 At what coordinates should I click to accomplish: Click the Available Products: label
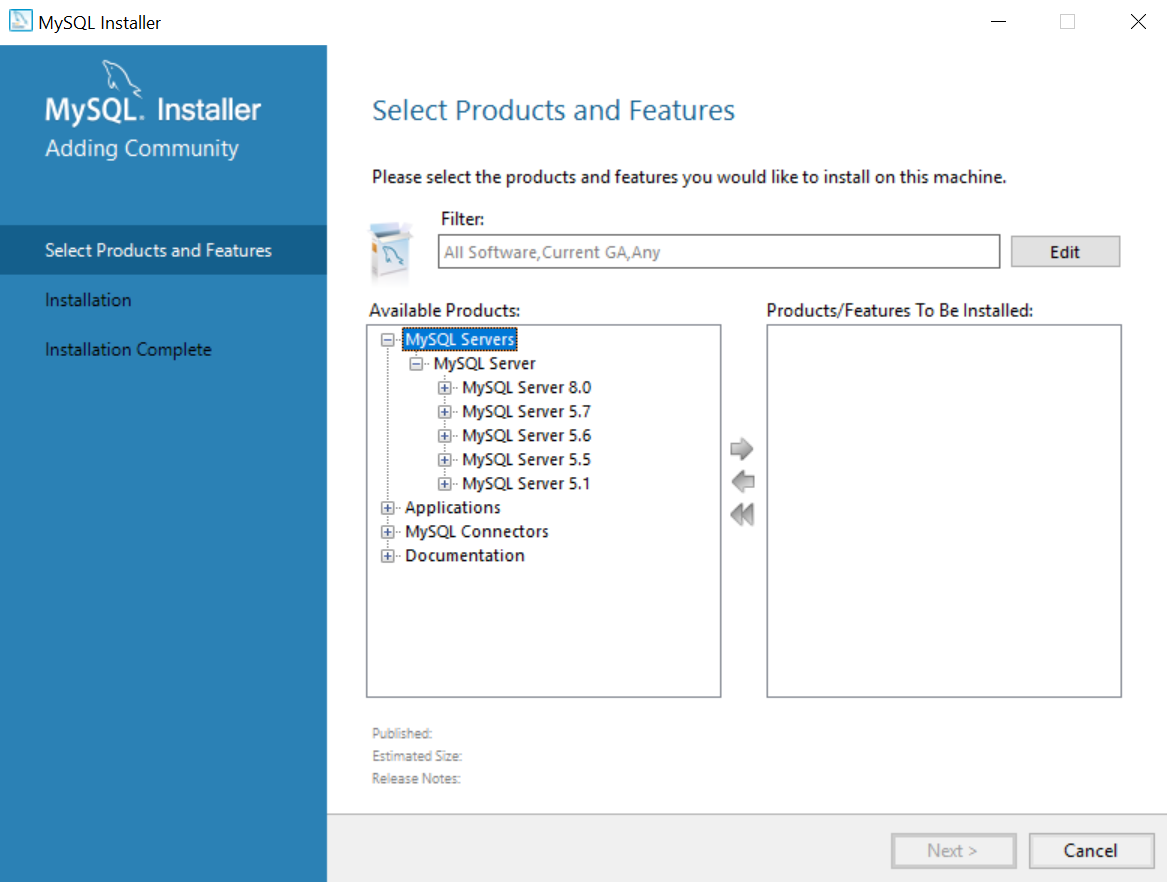(x=444, y=310)
